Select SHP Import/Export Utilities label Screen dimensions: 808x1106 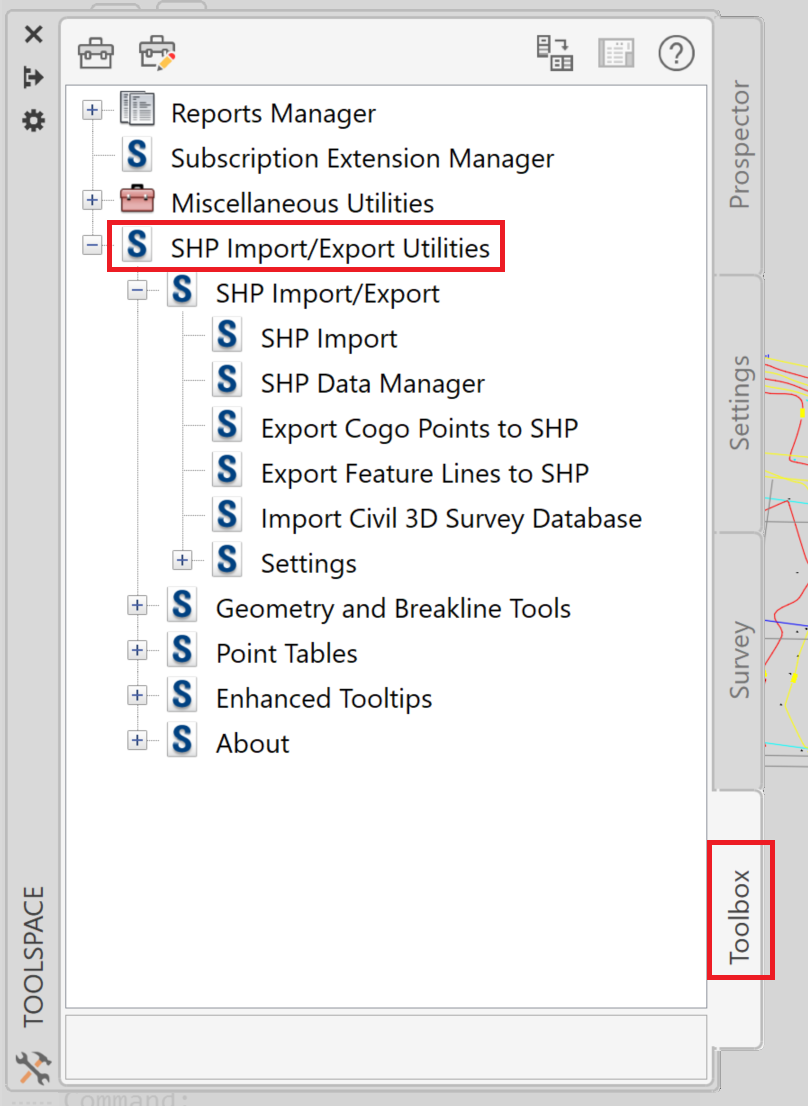(x=330, y=249)
